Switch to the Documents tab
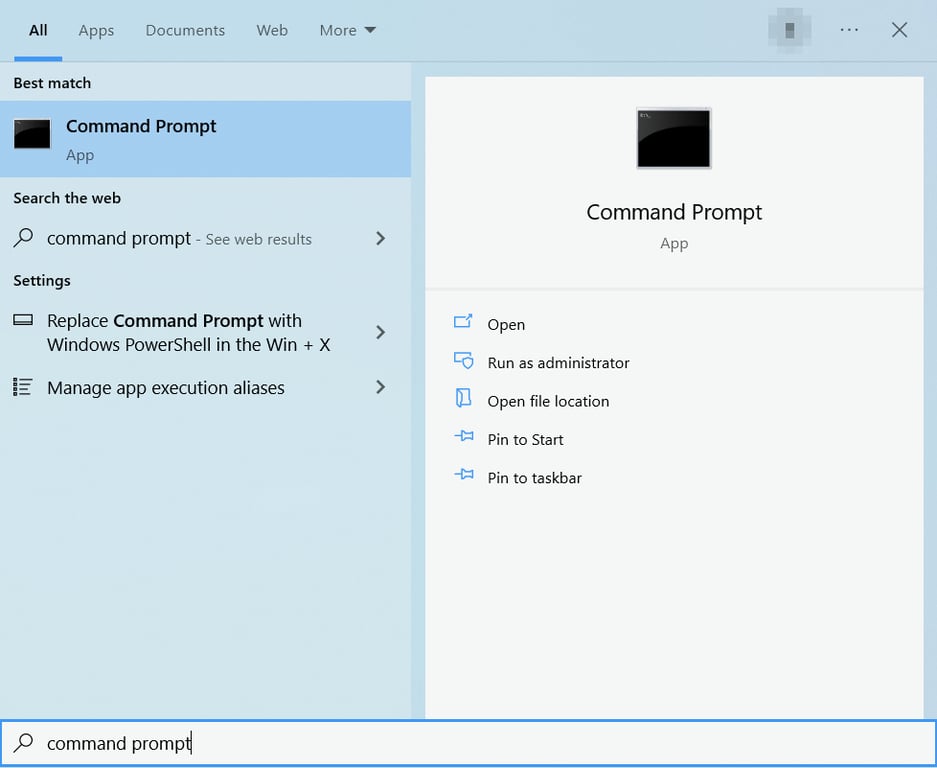Image resolution: width=937 pixels, height=768 pixels. [x=184, y=31]
